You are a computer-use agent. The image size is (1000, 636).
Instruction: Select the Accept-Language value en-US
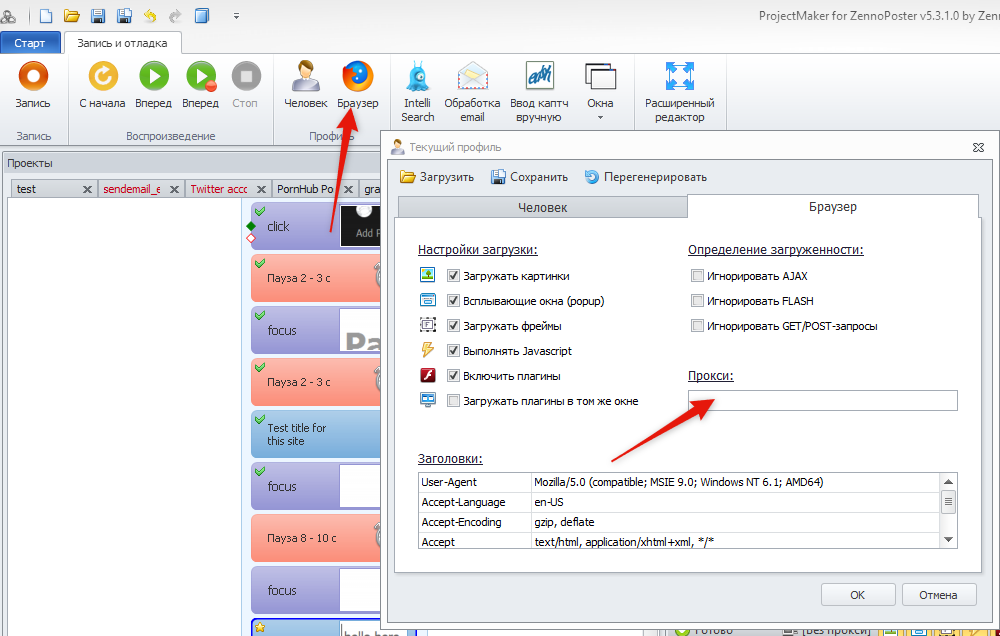pyautogui.click(x=548, y=502)
